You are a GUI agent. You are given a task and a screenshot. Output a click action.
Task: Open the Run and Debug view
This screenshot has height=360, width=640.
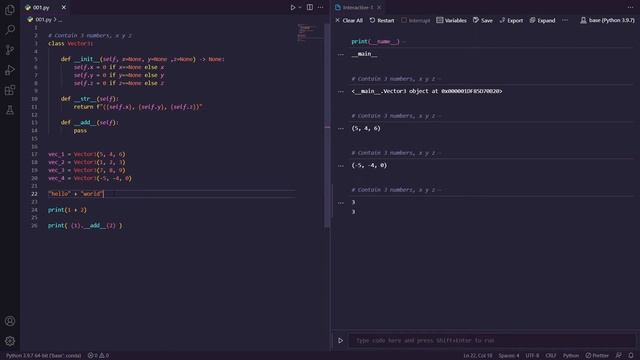click(10, 70)
